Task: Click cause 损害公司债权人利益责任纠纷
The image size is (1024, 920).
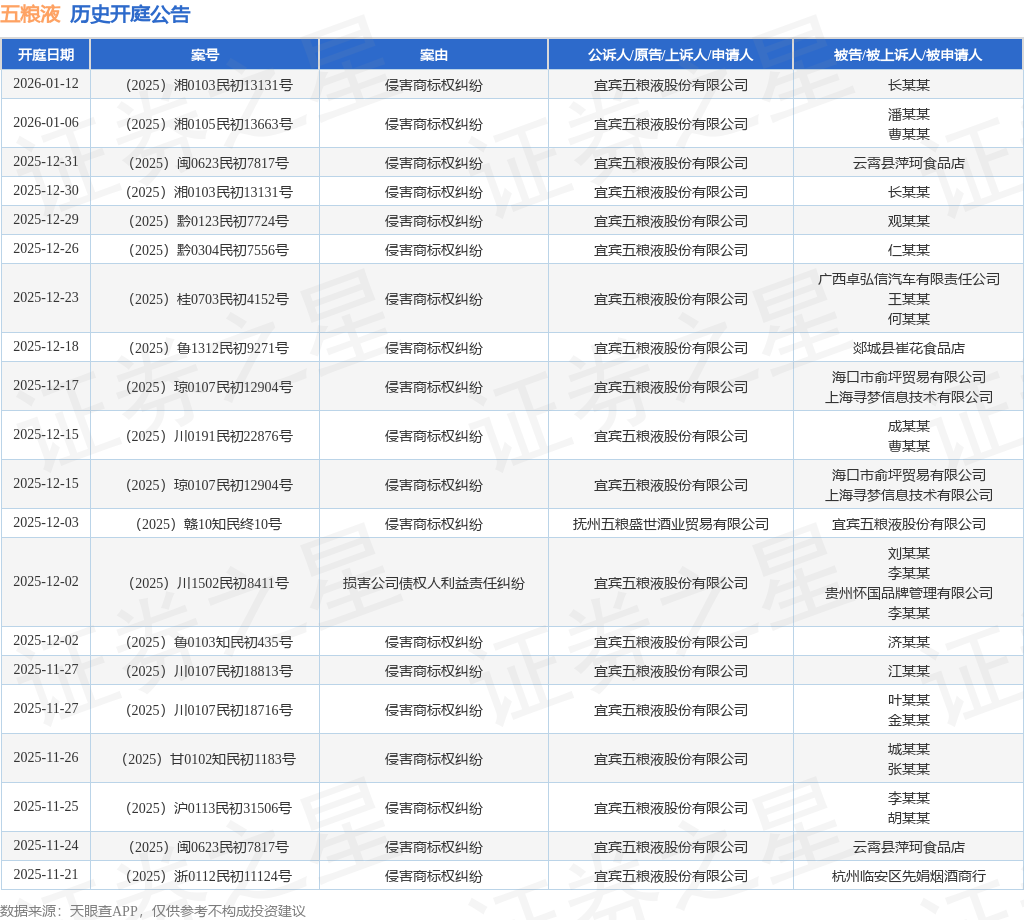Action: coord(434,583)
